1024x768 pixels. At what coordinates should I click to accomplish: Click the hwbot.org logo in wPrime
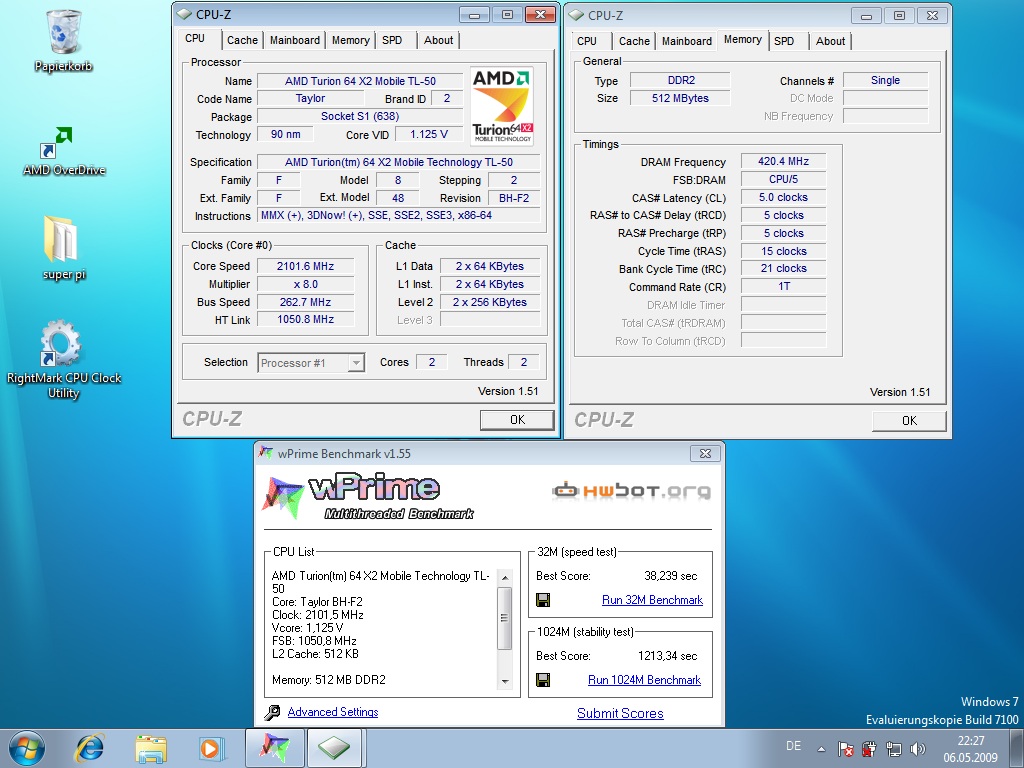click(x=631, y=490)
